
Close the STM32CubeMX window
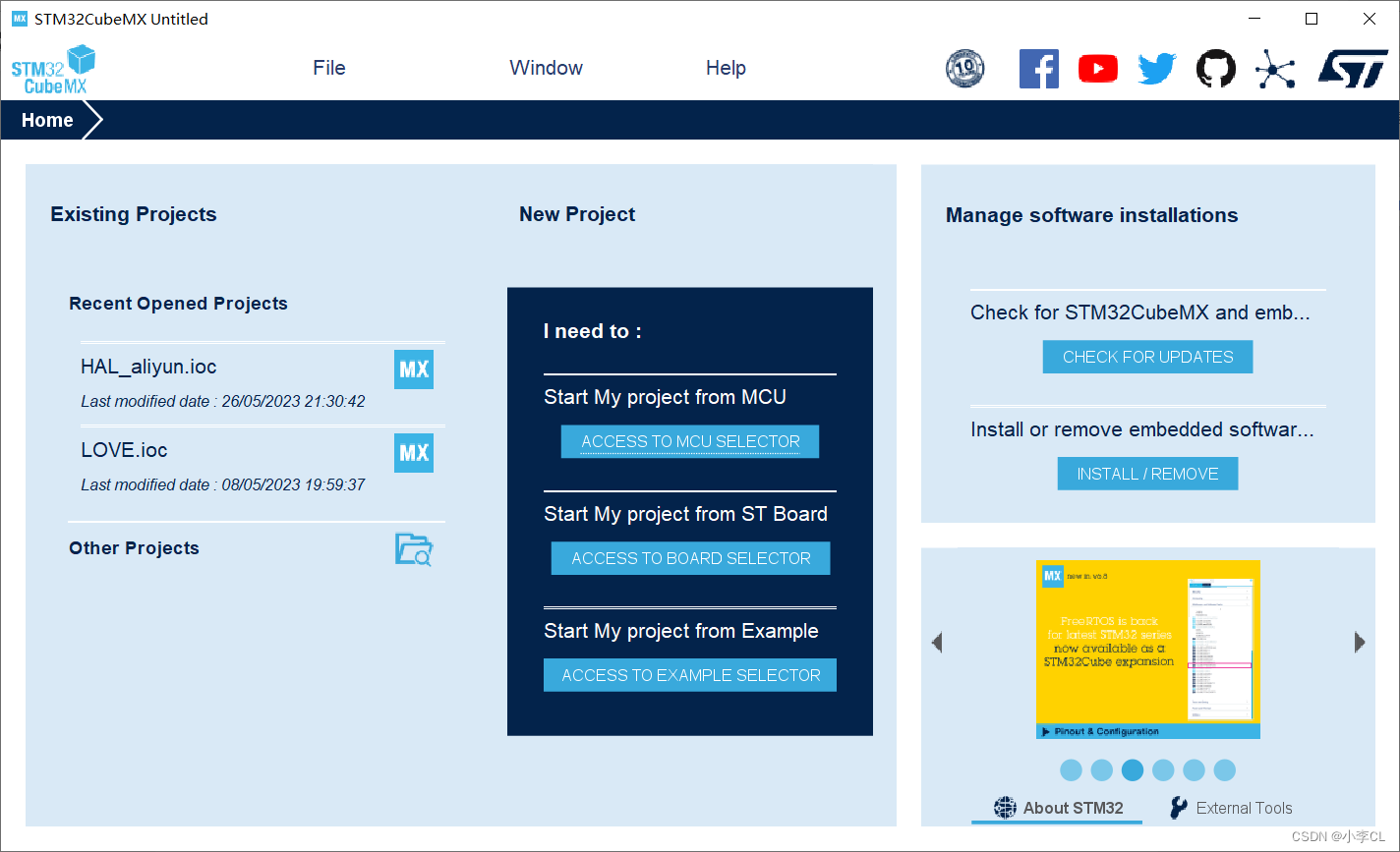(1370, 19)
